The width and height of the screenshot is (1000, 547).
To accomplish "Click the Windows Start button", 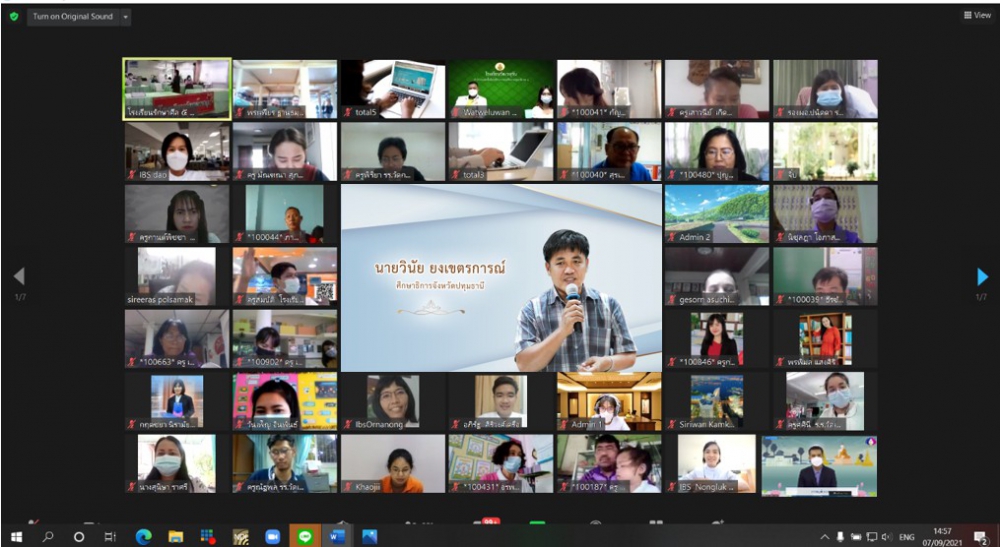I will [17, 537].
